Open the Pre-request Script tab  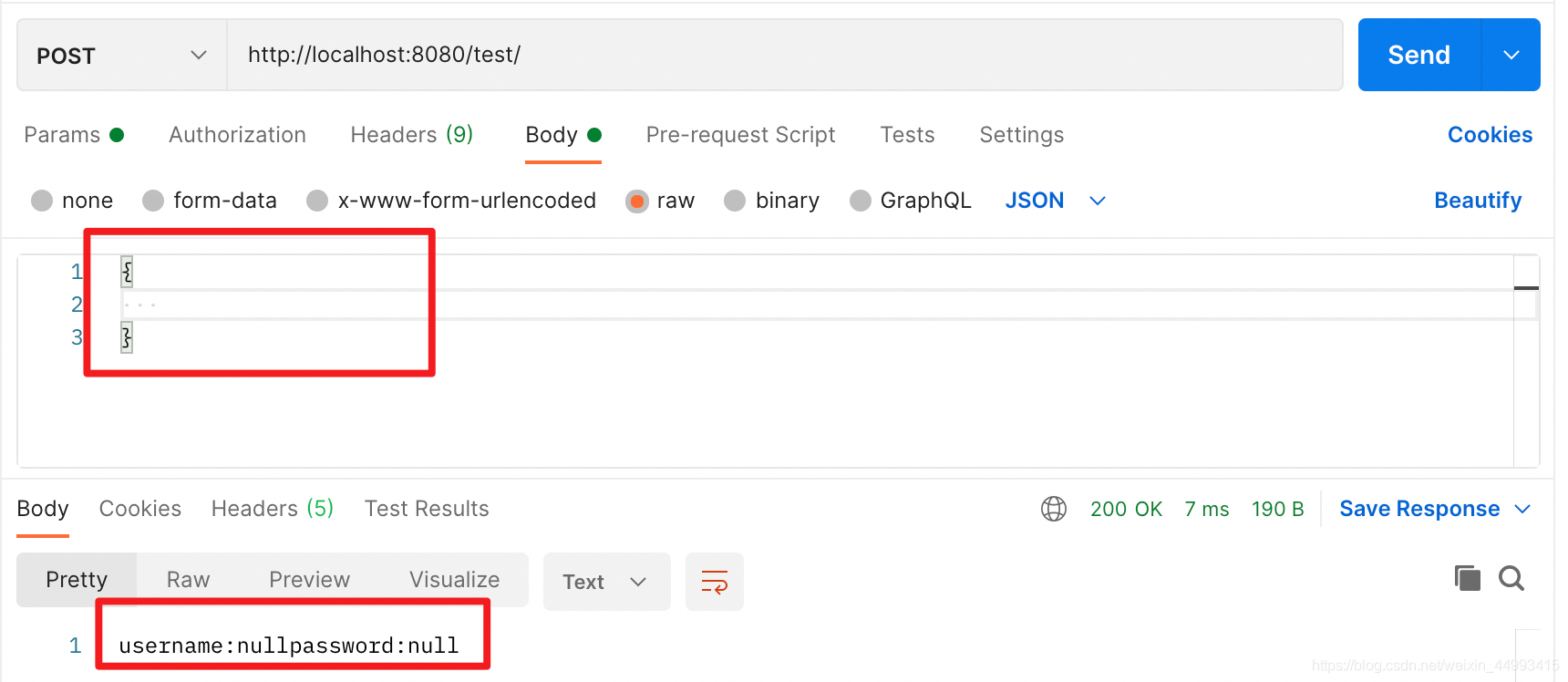pyautogui.click(x=740, y=135)
